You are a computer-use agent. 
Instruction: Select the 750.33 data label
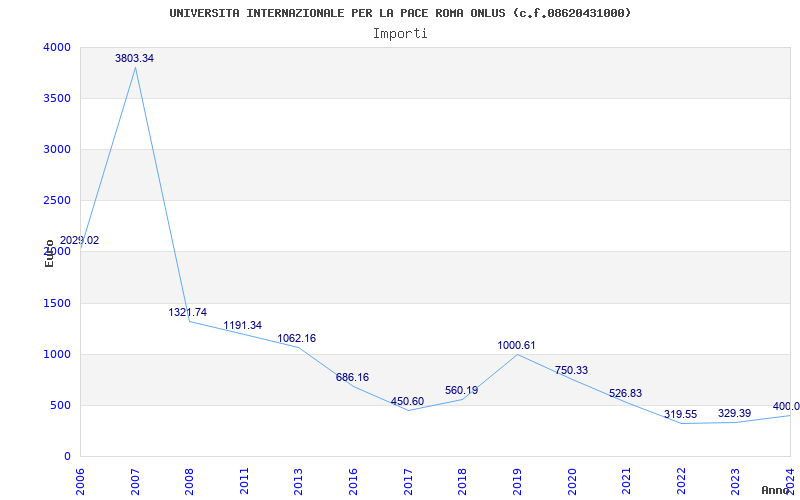[x=571, y=370]
